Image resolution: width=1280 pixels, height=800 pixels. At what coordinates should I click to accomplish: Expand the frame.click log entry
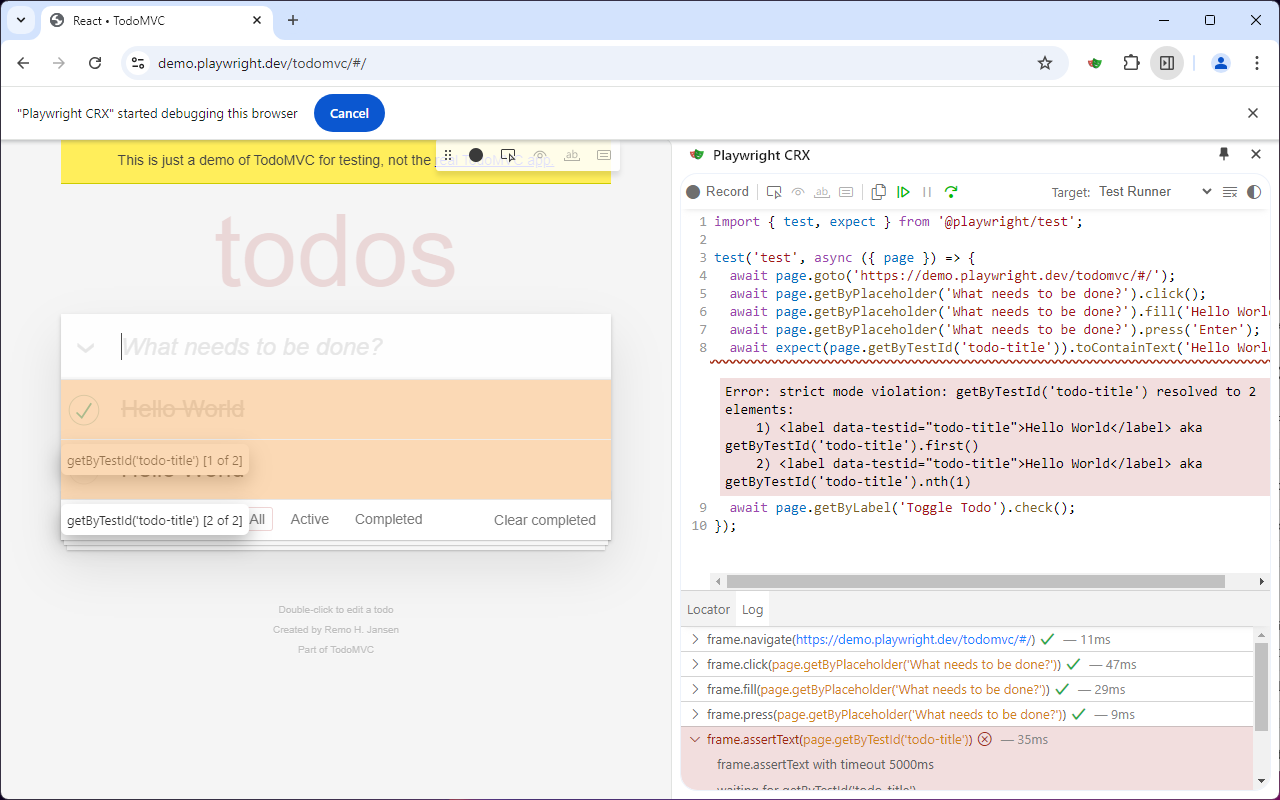pyautogui.click(x=695, y=664)
